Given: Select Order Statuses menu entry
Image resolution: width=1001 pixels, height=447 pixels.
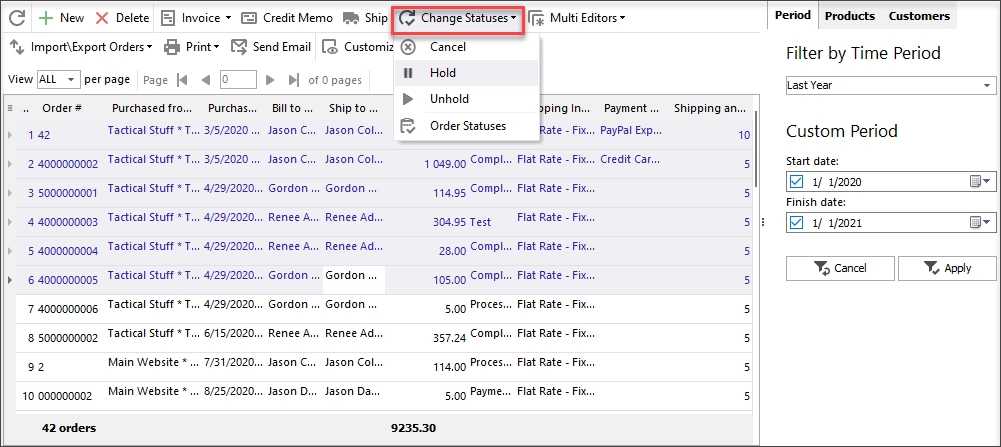Looking at the screenshot, I should coord(467,126).
